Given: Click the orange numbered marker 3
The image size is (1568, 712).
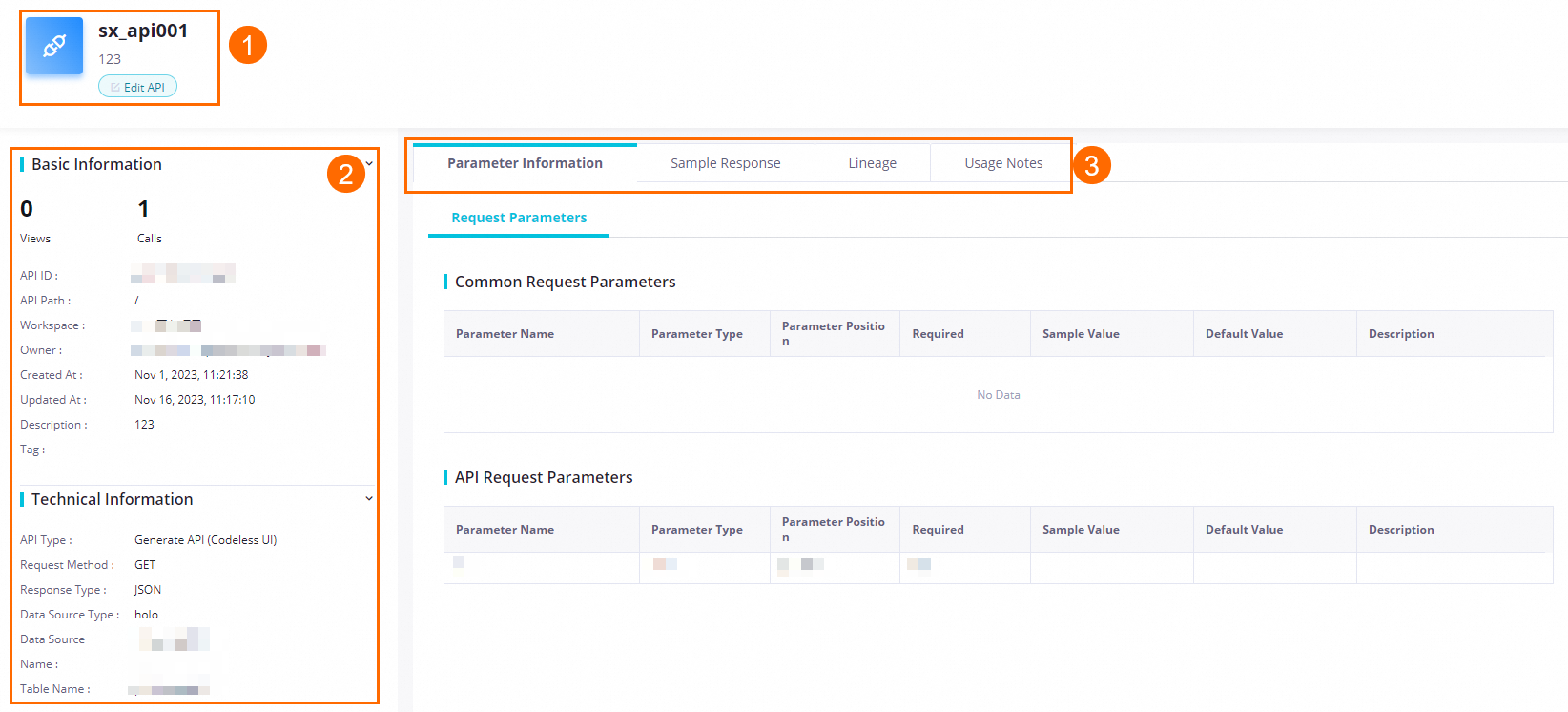Looking at the screenshot, I should pyautogui.click(x=1092, y=165).
